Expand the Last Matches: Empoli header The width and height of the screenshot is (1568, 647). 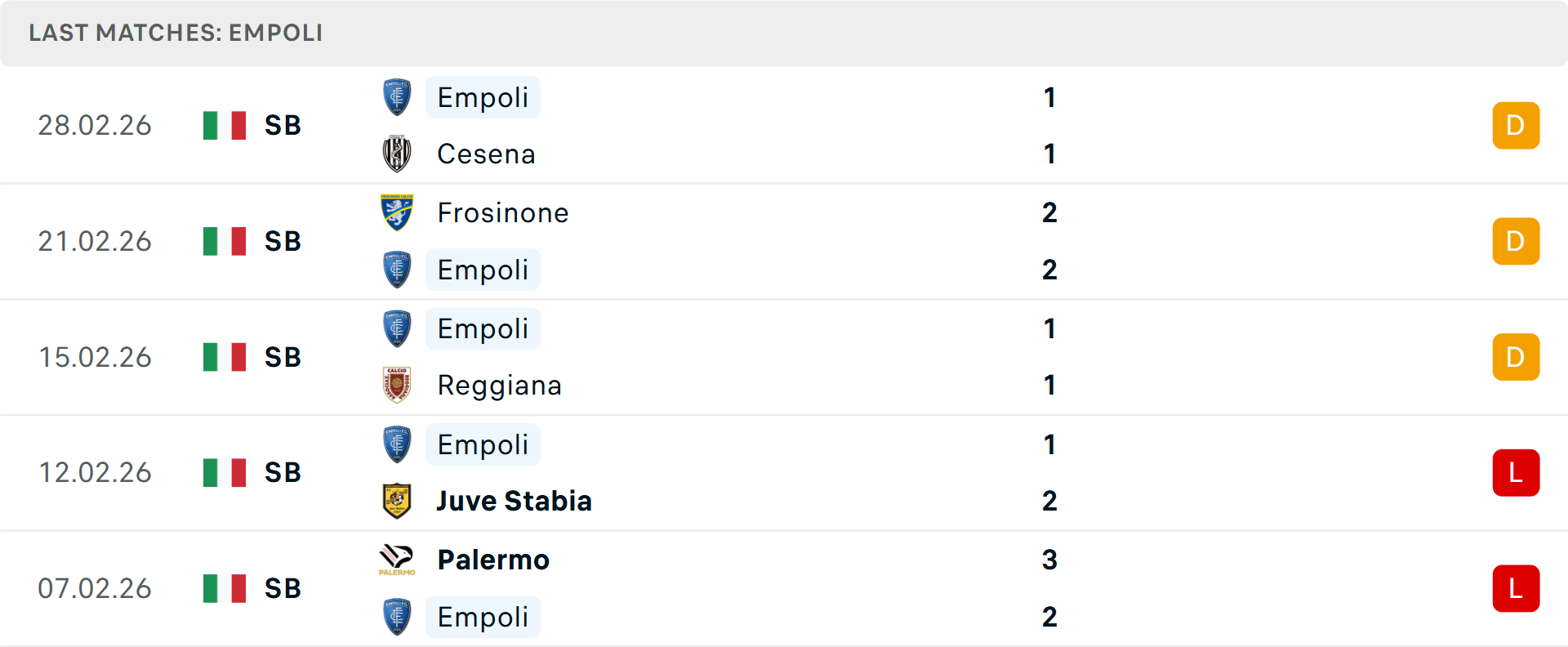[x=175, y=33]
